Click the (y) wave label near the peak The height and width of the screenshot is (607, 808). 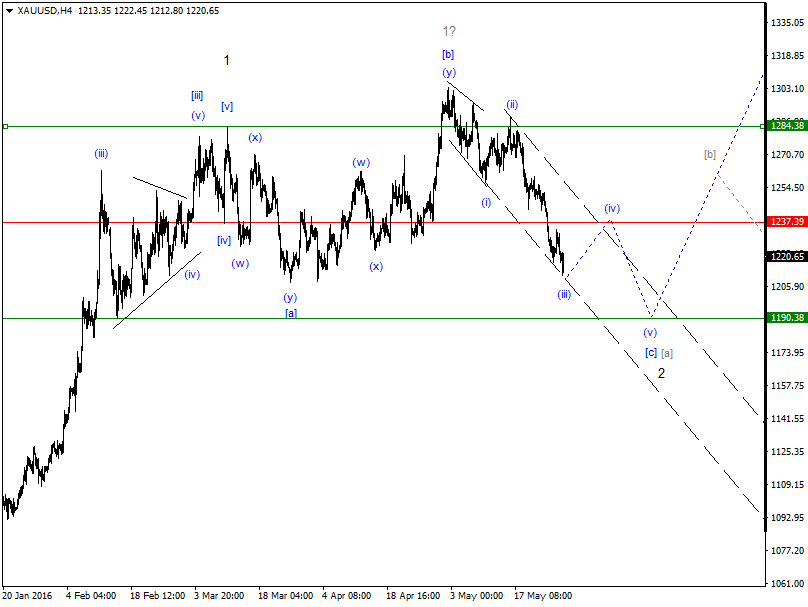[447, 72]
